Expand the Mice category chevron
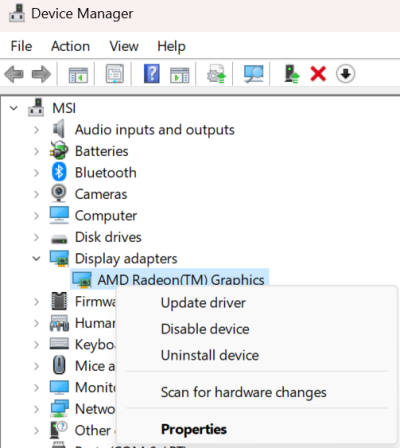The image size is (400, 448). [36, 366]
